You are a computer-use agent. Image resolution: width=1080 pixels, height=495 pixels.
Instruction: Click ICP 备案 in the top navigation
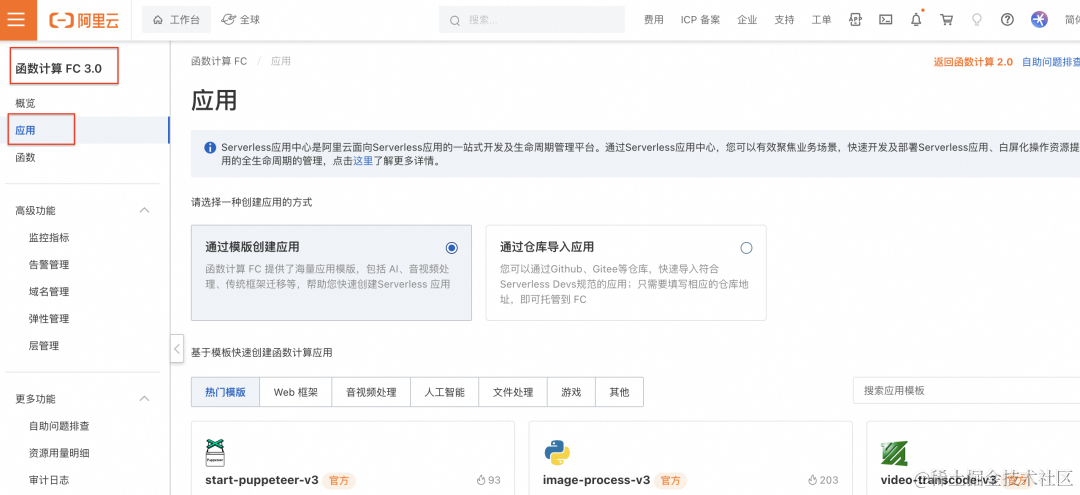click(x=700, y=20)
